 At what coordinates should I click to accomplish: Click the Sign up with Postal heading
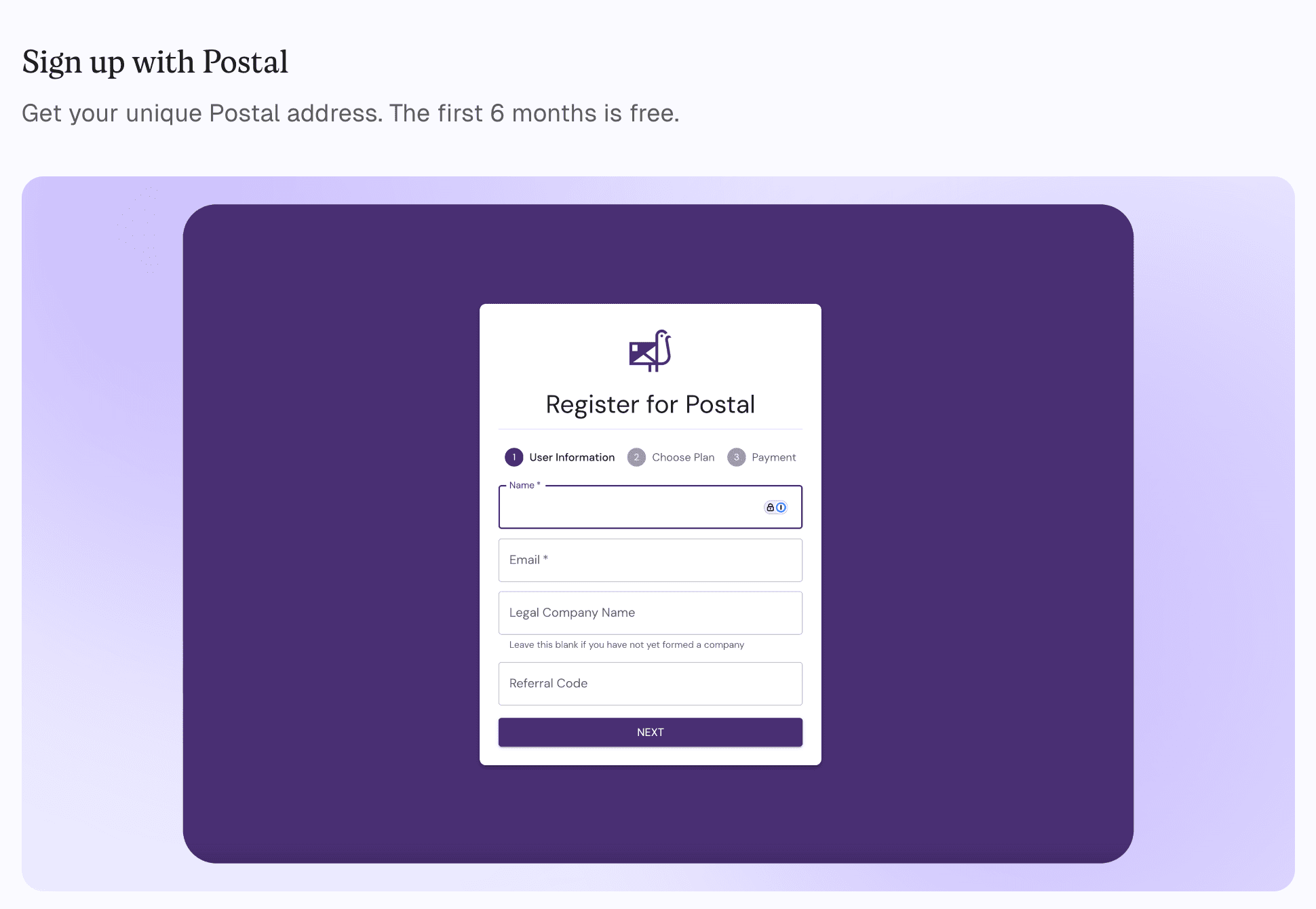[155, 62]
